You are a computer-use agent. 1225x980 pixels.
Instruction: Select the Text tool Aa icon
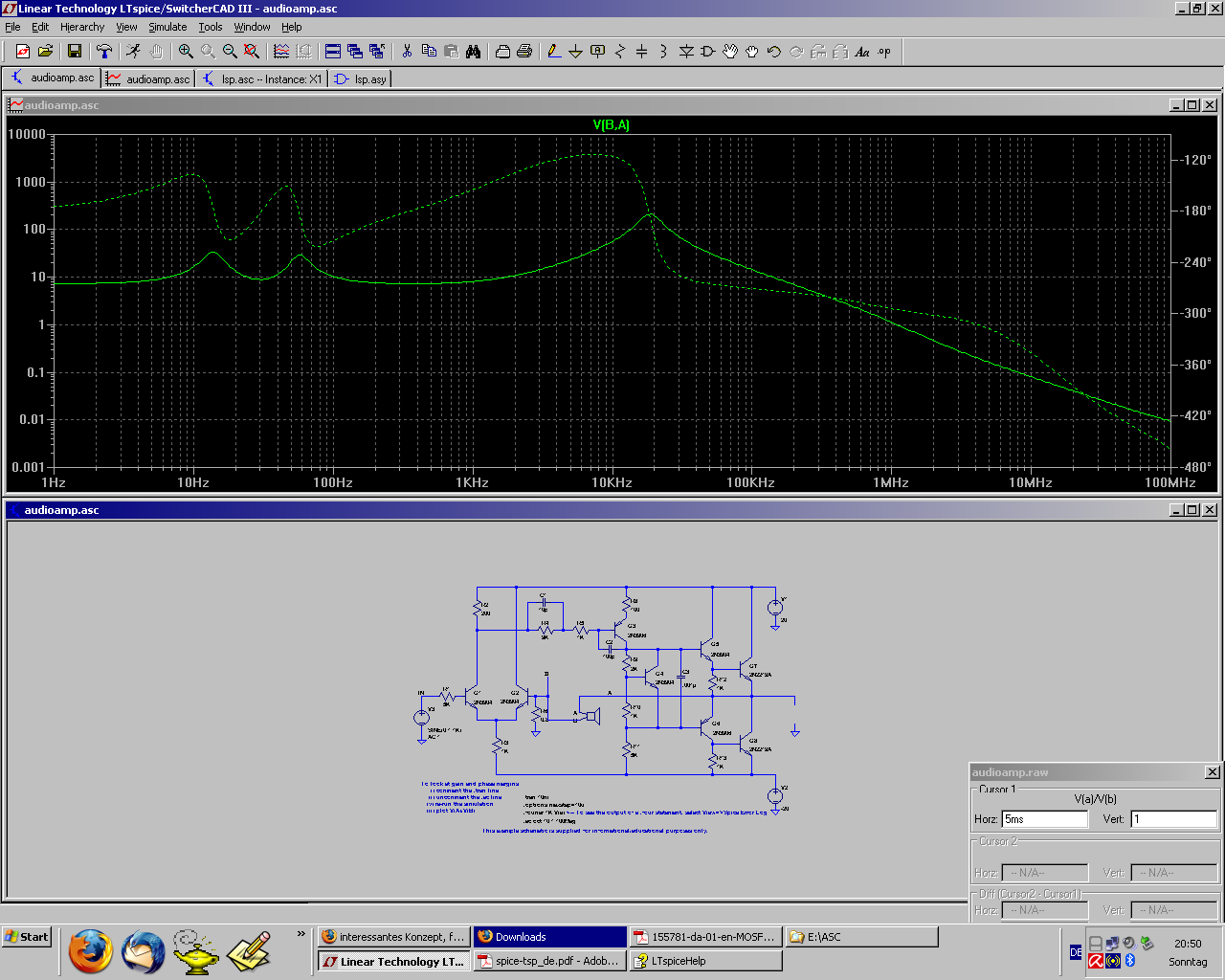click(862, 52)
